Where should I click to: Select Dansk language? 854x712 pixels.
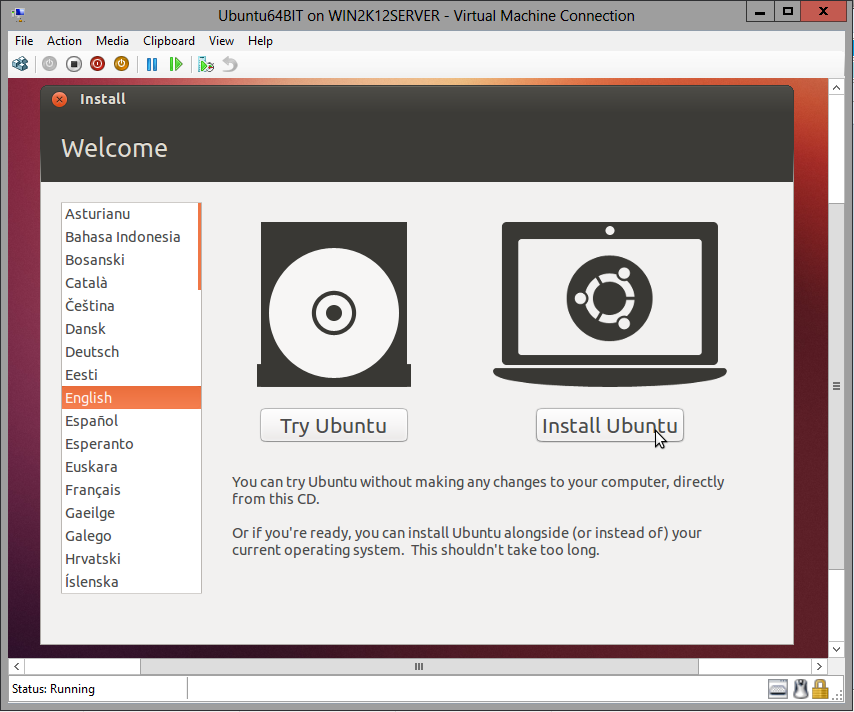click(131, 329)
